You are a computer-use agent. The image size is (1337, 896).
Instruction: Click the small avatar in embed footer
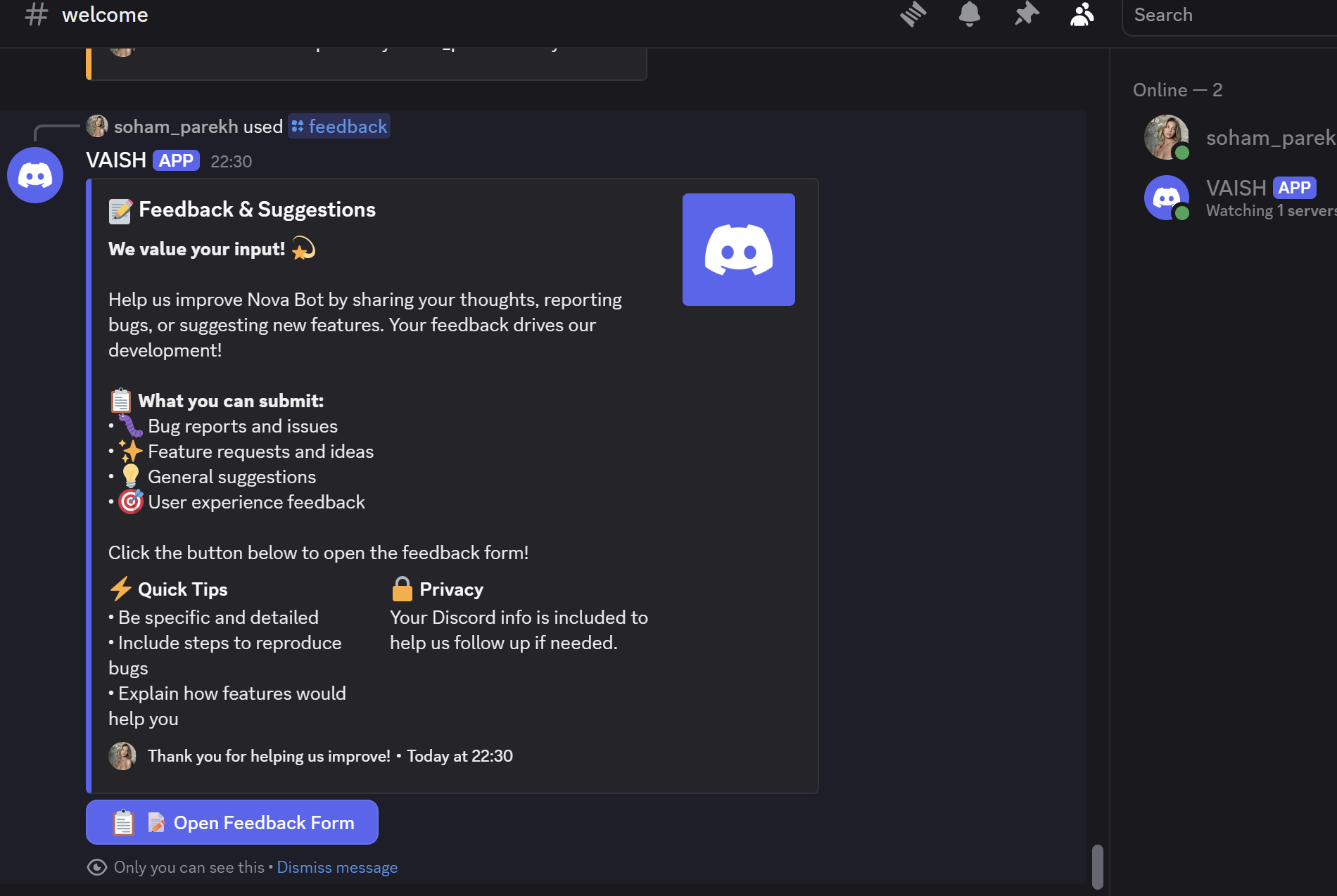tap(122, 756)
